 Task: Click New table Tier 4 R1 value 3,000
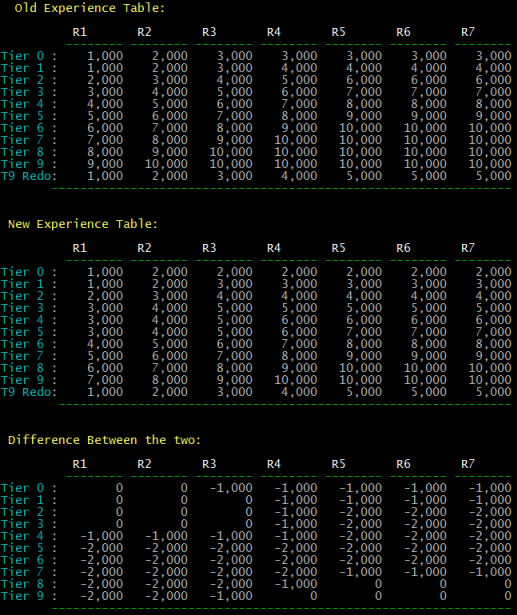click(105, 320)
